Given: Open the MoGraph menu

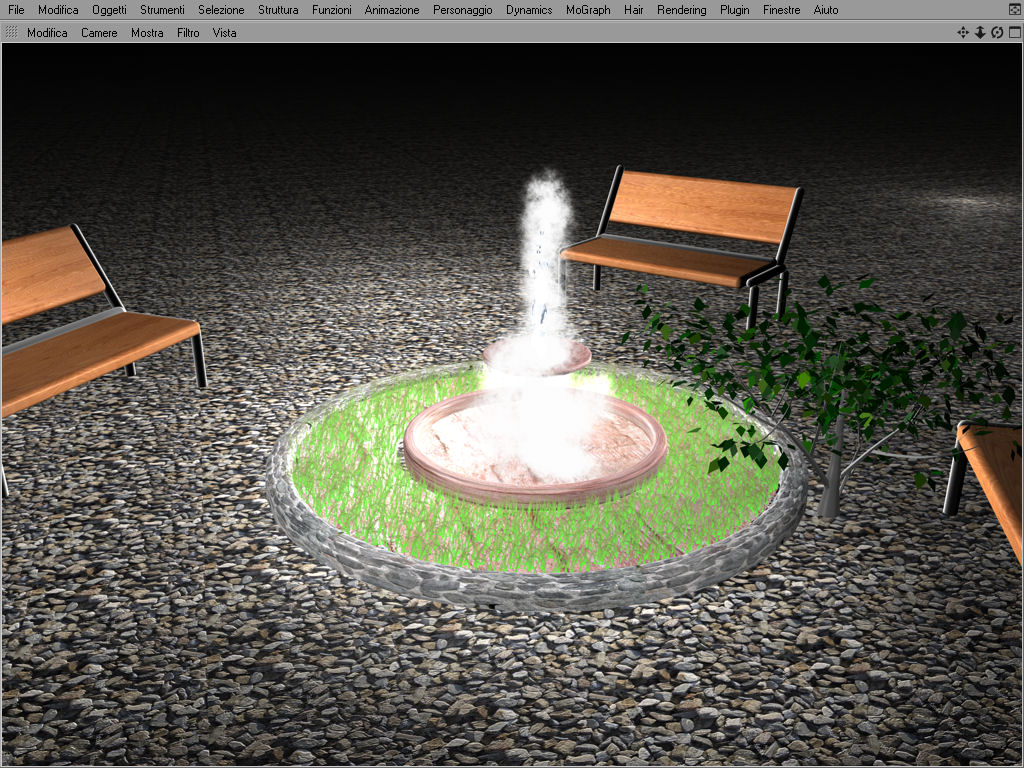Looking at the screenshot, I should (x=588, y=10).
